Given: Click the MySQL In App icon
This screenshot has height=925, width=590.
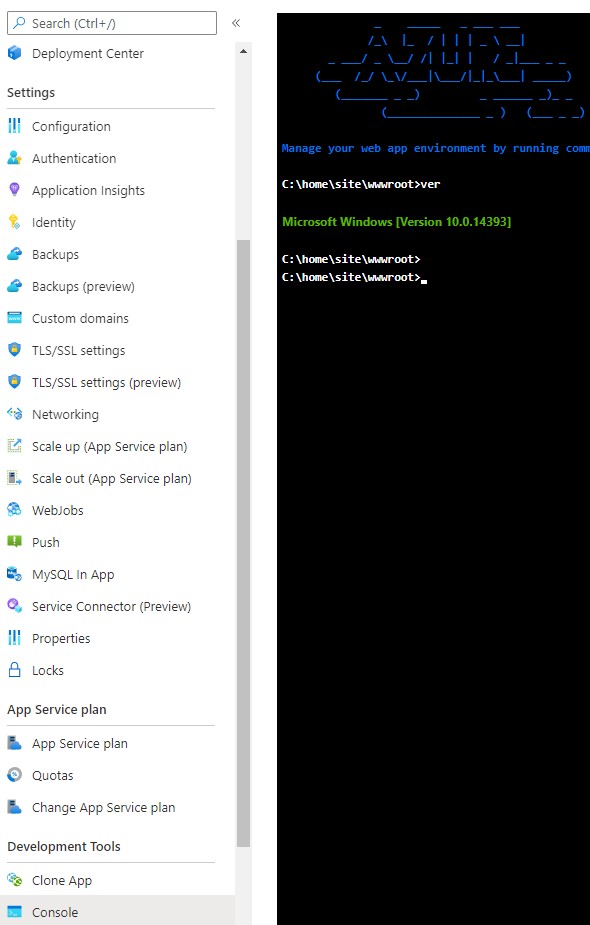Looking at the screenshot, I should pos(14,574).
